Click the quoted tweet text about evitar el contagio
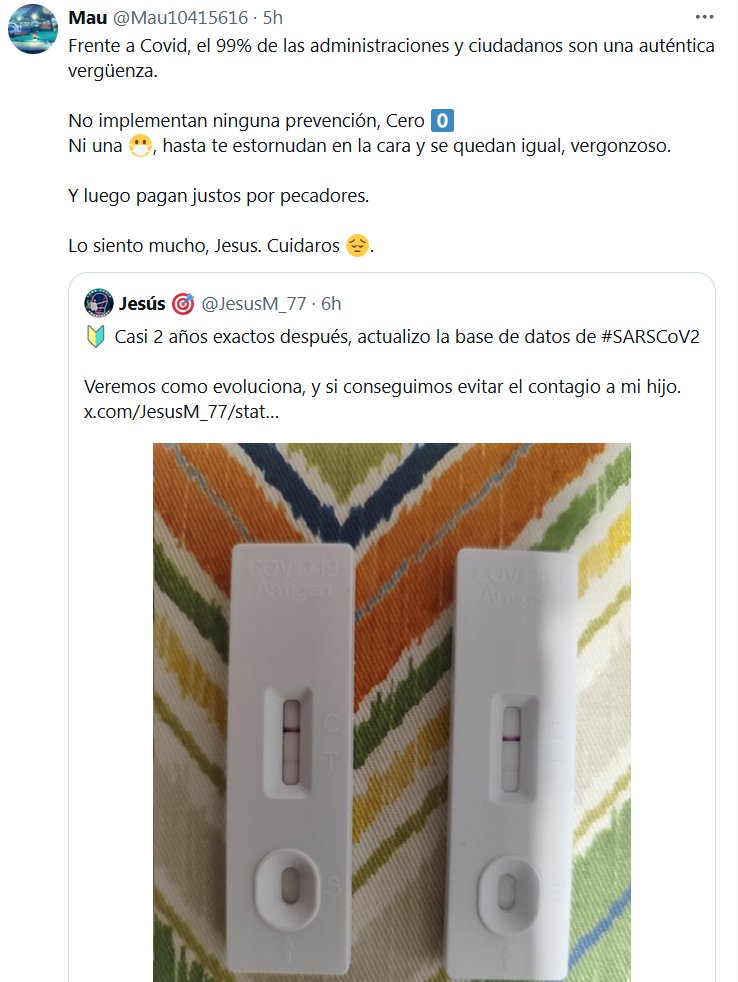Screen dimensions: 738x982 (382, 387)
